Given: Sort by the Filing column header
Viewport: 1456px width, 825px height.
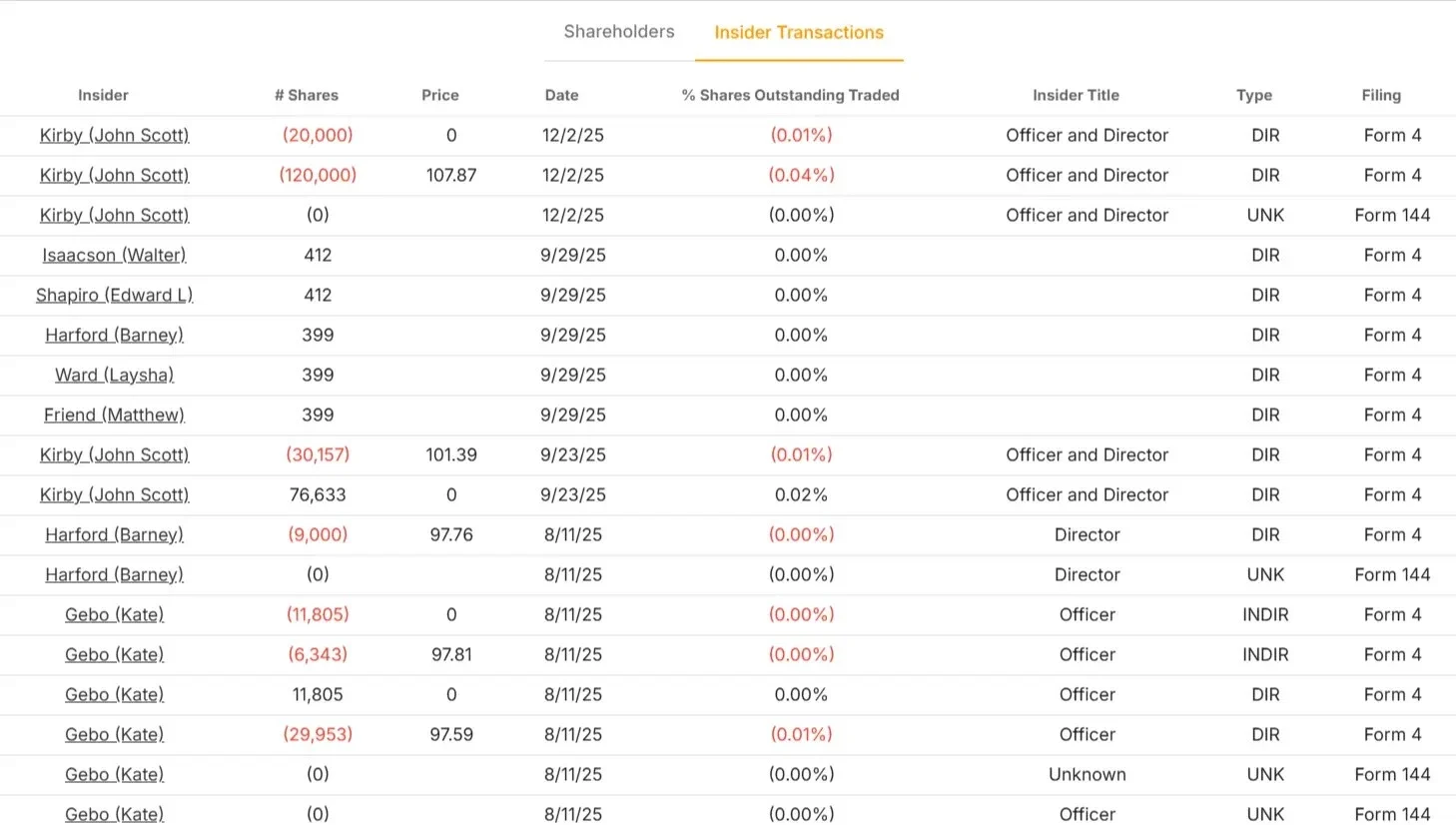Looking at the screenshot, I should 1381,95.
